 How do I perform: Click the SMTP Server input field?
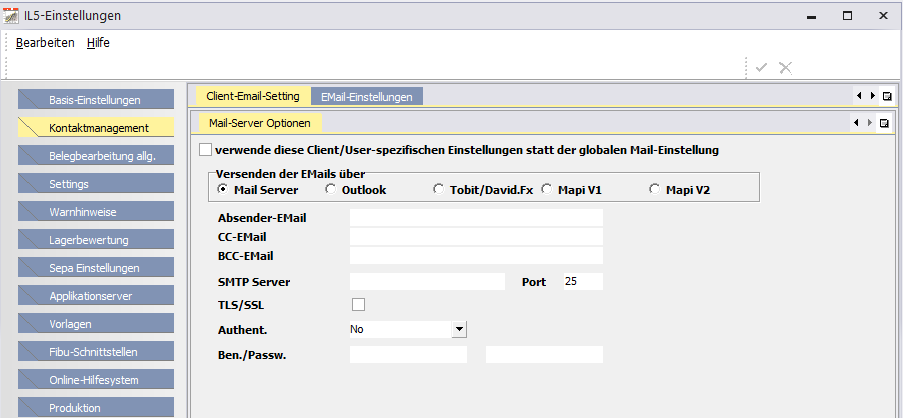[x=427, y=282]
